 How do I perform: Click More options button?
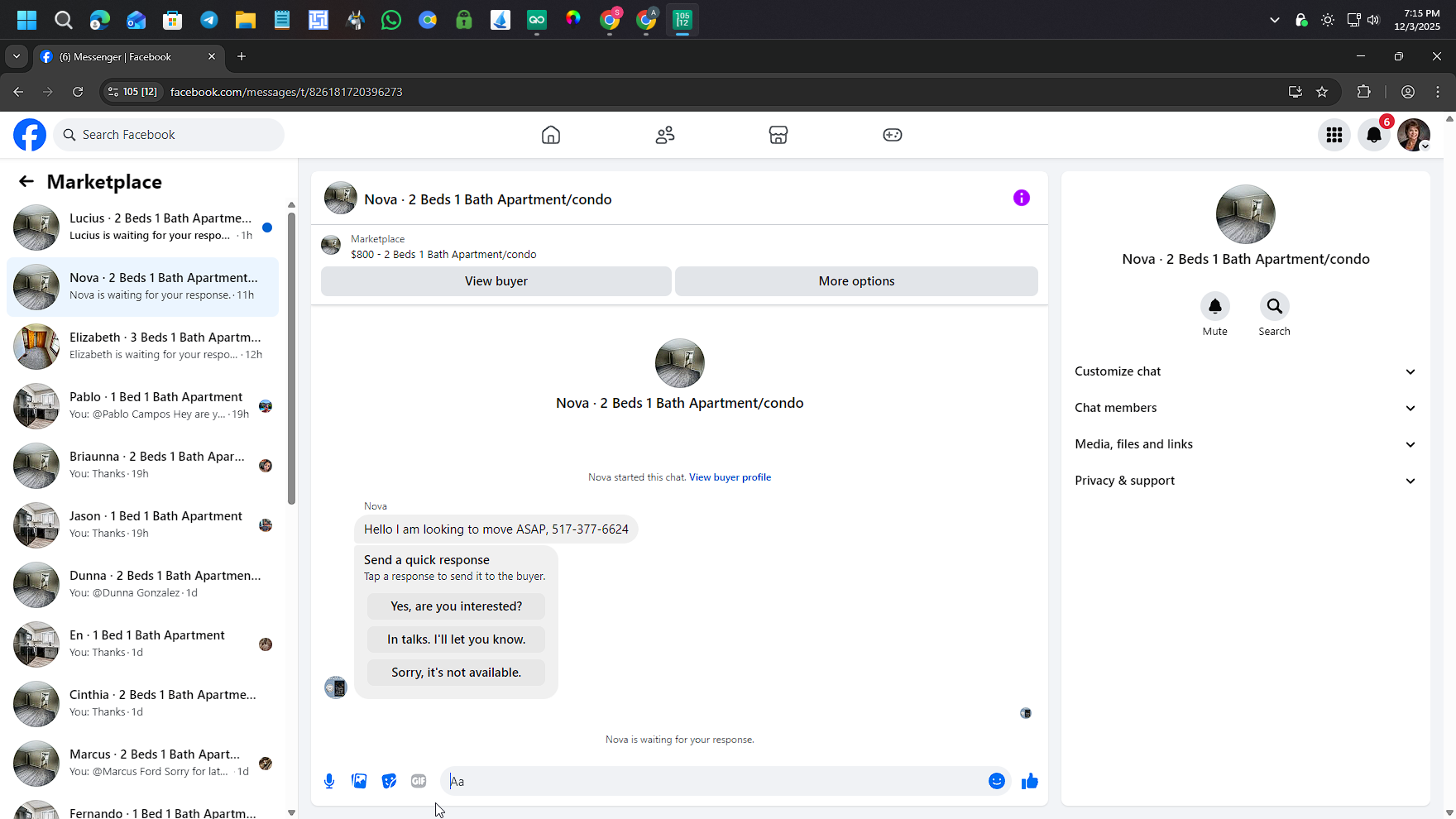coord(857,281)
